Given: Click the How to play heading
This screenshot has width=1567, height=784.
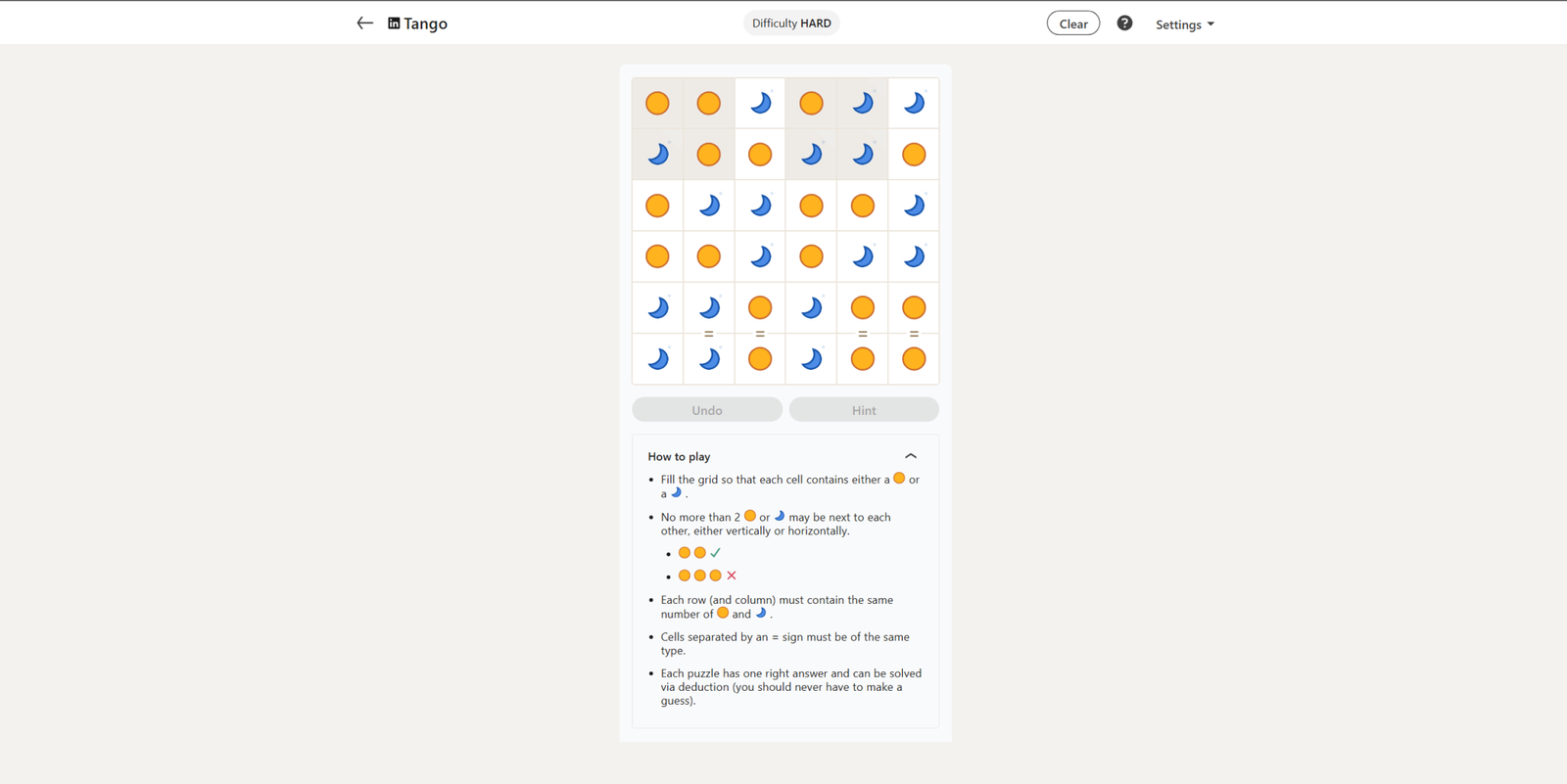Looking at the screenshot, I should [x=679, y=457].
